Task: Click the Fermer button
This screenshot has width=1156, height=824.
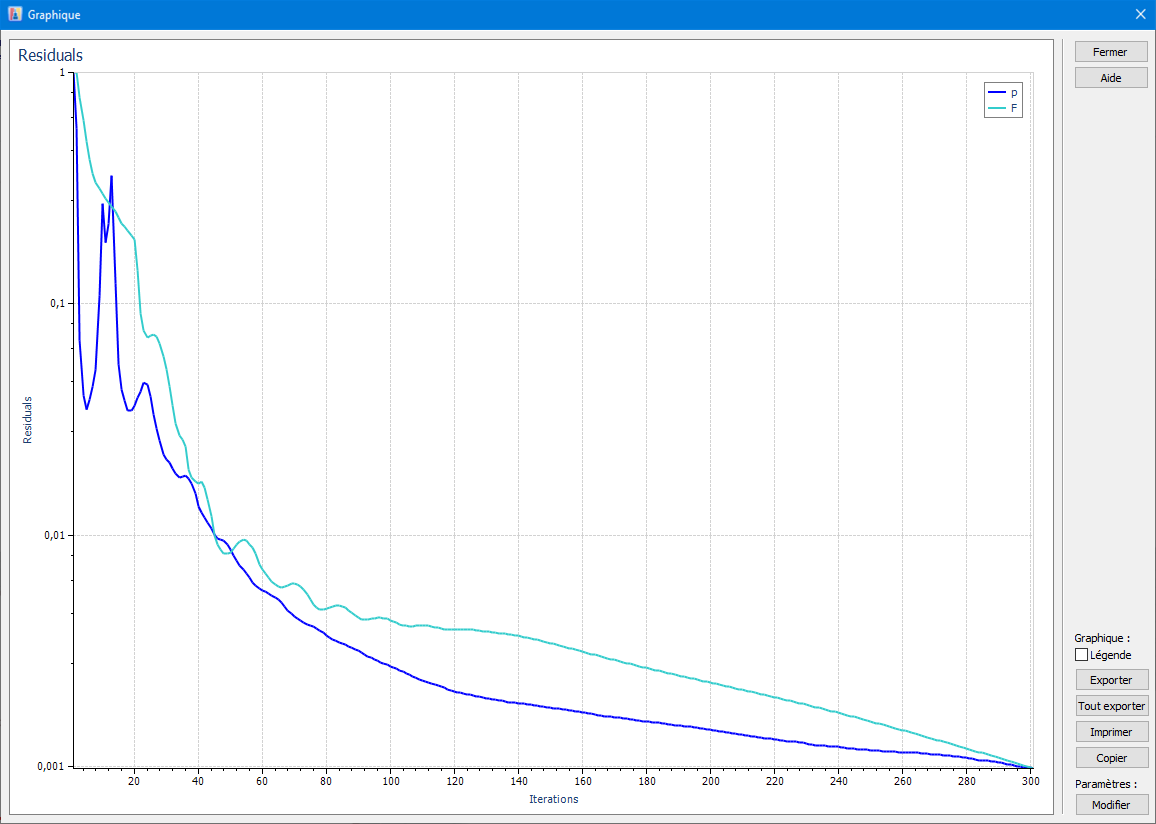Action: point(1111,52)
